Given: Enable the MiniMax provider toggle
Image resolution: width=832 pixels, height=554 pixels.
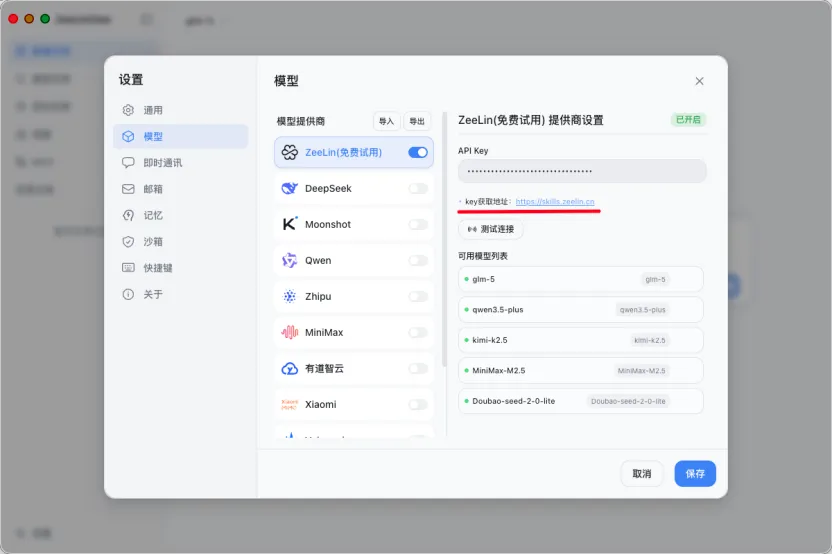Looking at the screenshot, I should (x=418, y=332).
